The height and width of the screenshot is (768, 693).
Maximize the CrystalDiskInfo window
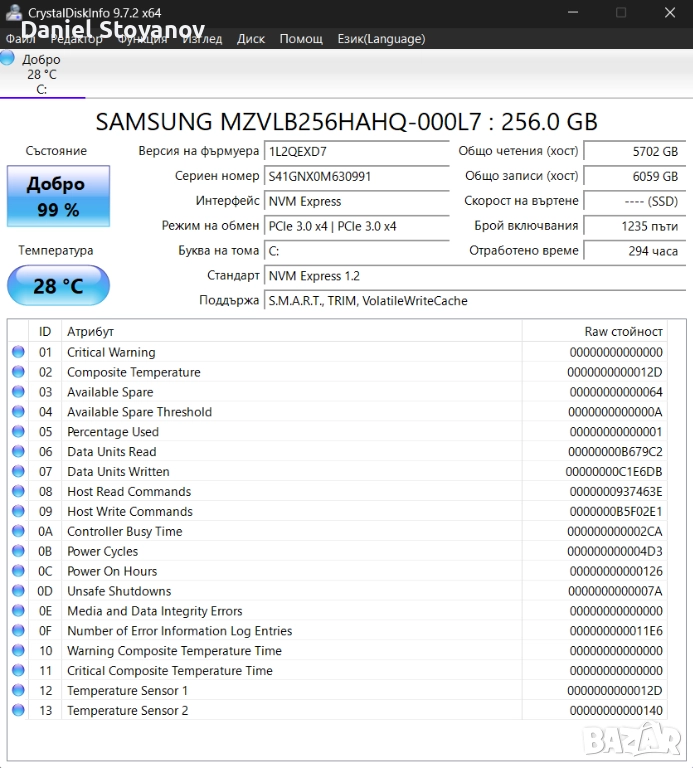(x=621, y=12)
